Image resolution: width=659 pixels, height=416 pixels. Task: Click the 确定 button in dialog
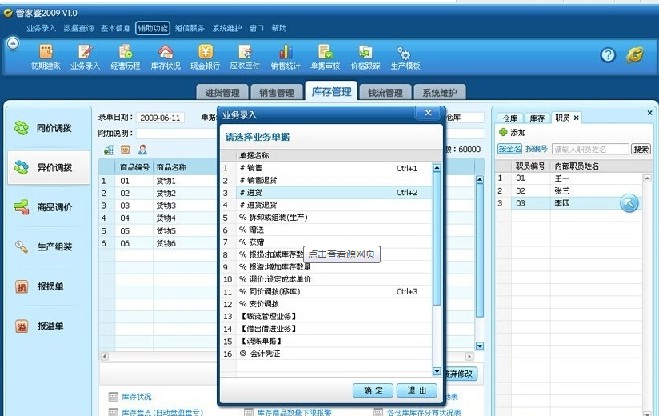coord(371,390)
